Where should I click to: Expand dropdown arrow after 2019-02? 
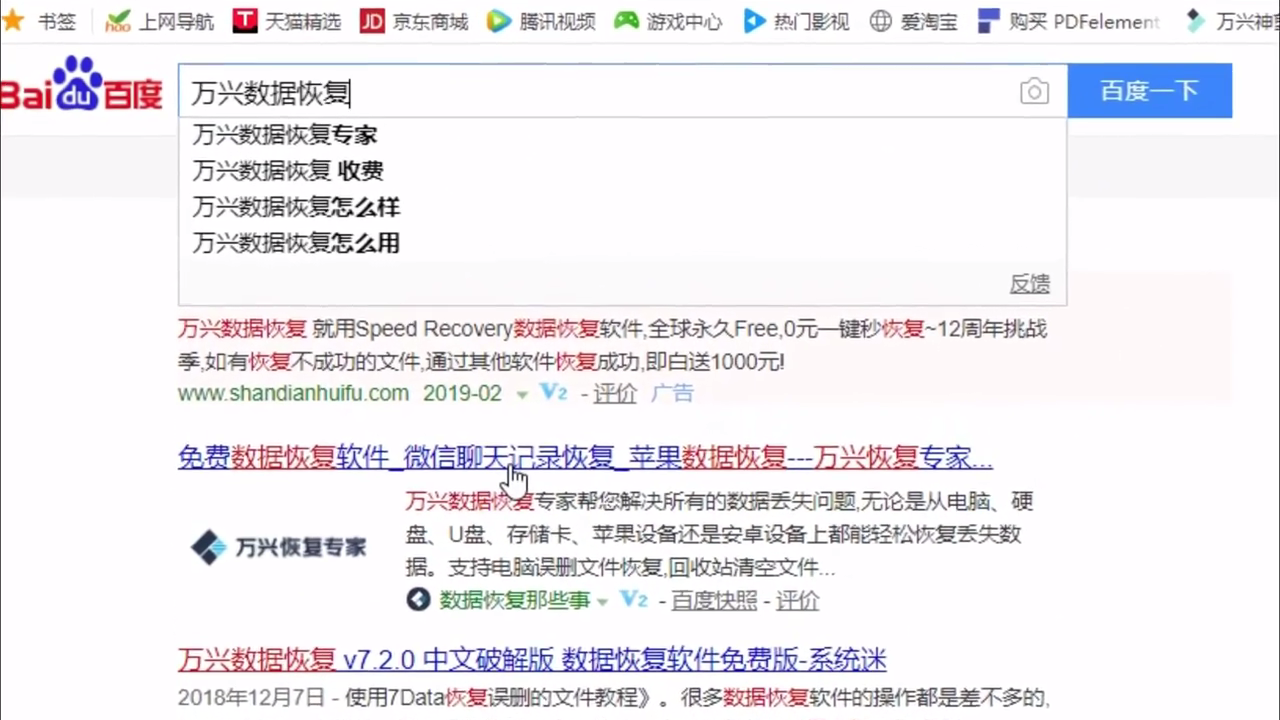(521, 395)
